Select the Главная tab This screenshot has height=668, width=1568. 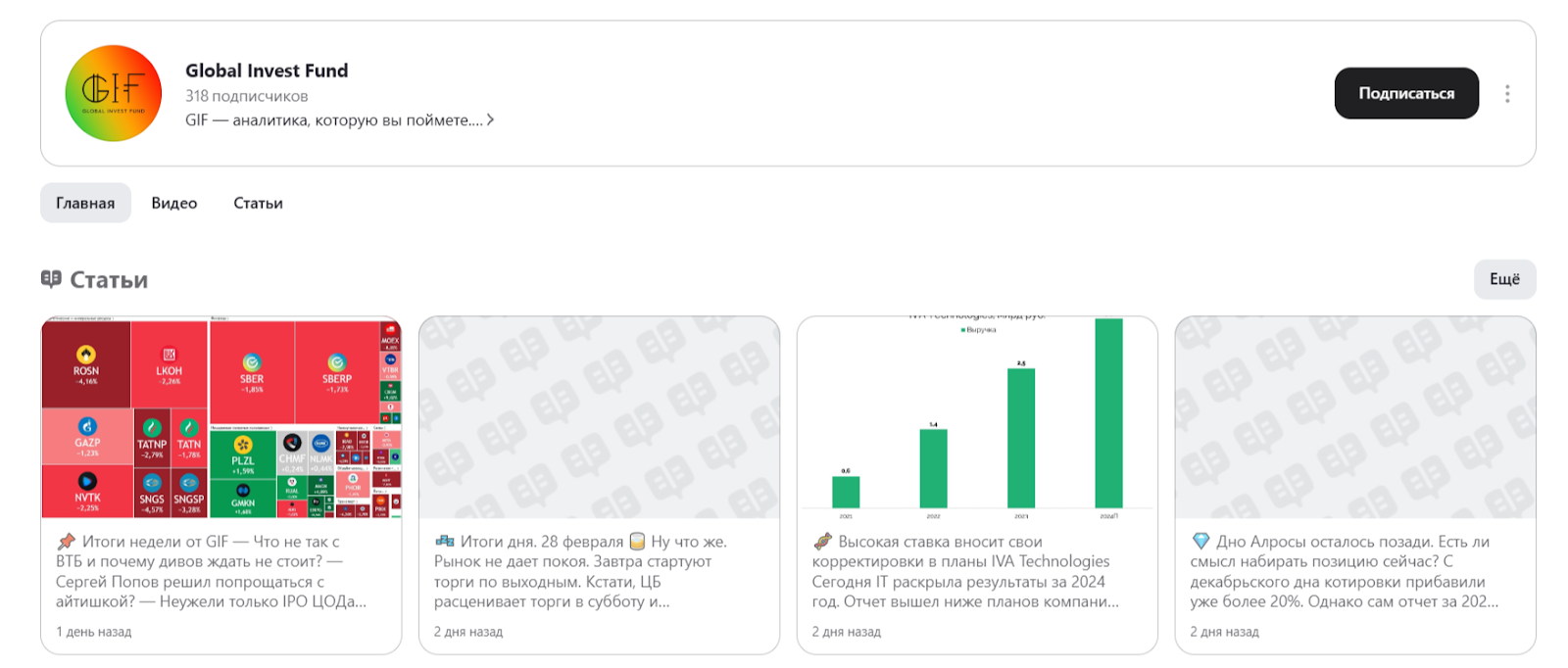tap(85, 203)
